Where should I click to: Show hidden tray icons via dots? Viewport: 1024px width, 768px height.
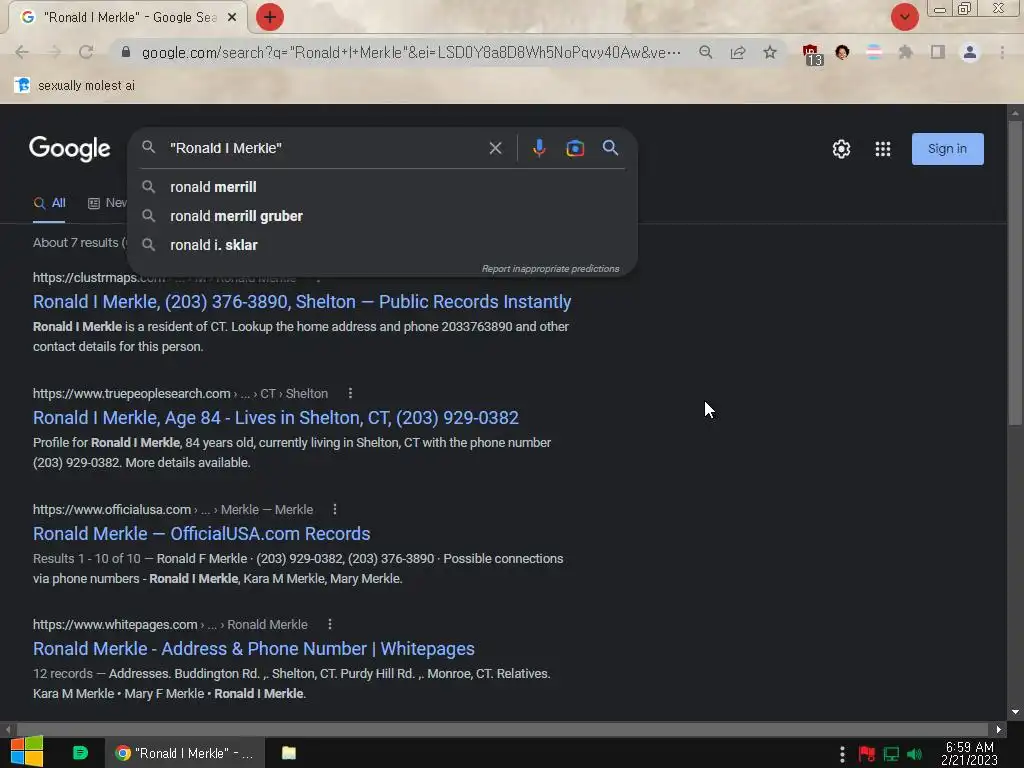click(x=842, y=754)
